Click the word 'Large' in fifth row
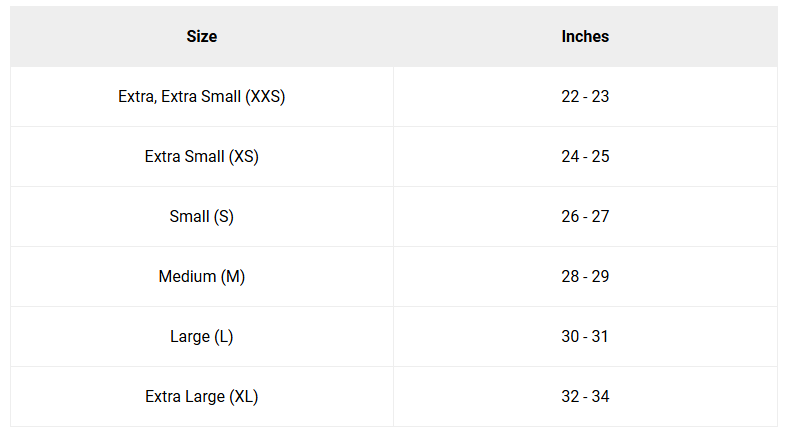Viewport: 790px width, 430px height. (x=190, y=337)
